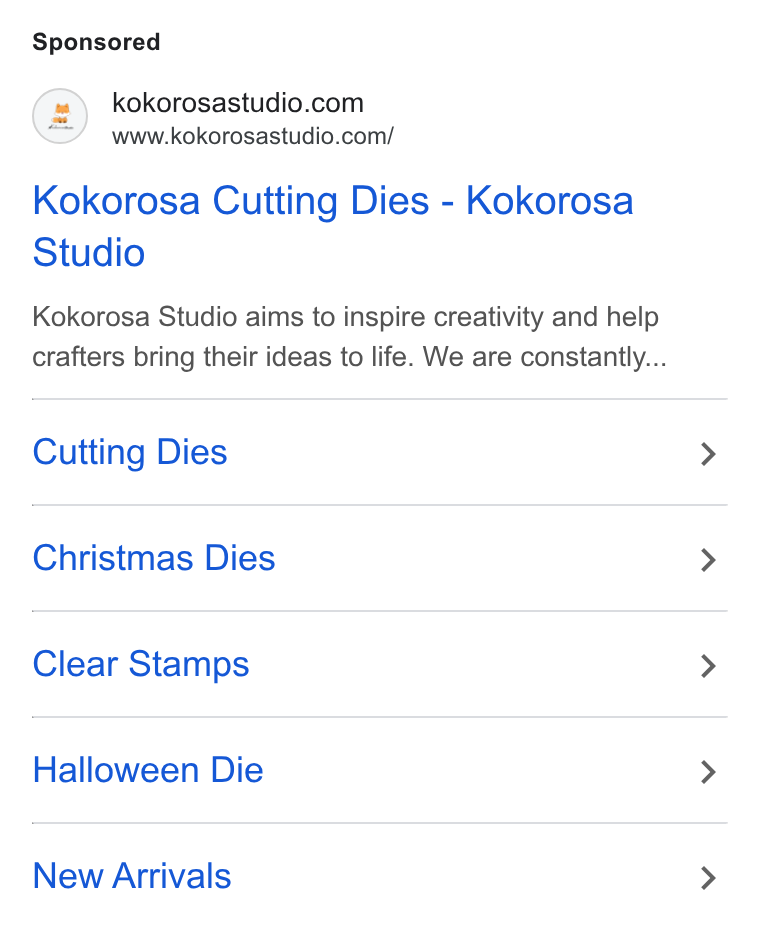
Task: Click the Kokorosa fox logo favicon
Action: pos(60,116)
